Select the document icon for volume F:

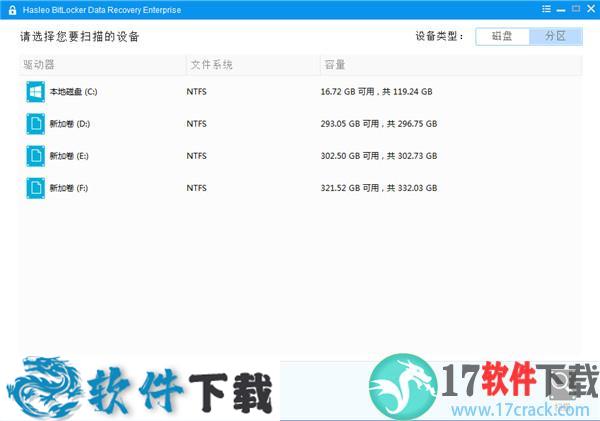tap(36, 188)
